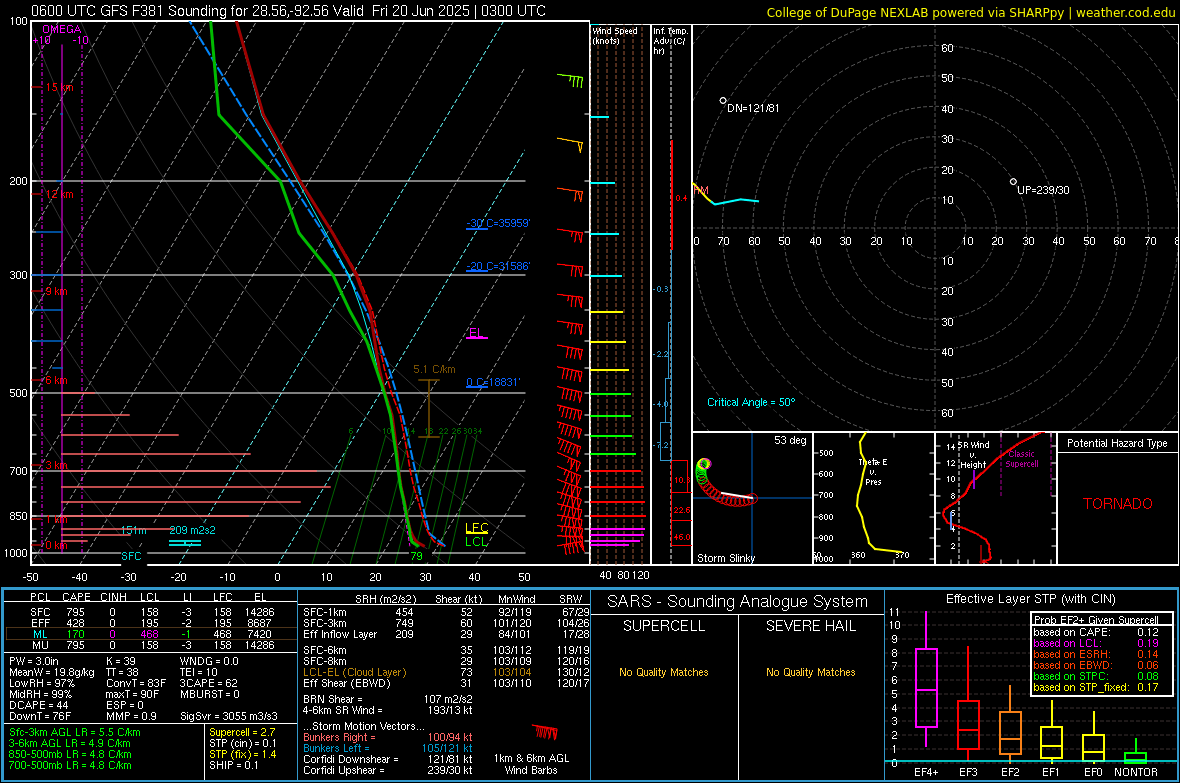Select the -30 C=35959' level label
1180x783 pixels.
coord(498,223)
